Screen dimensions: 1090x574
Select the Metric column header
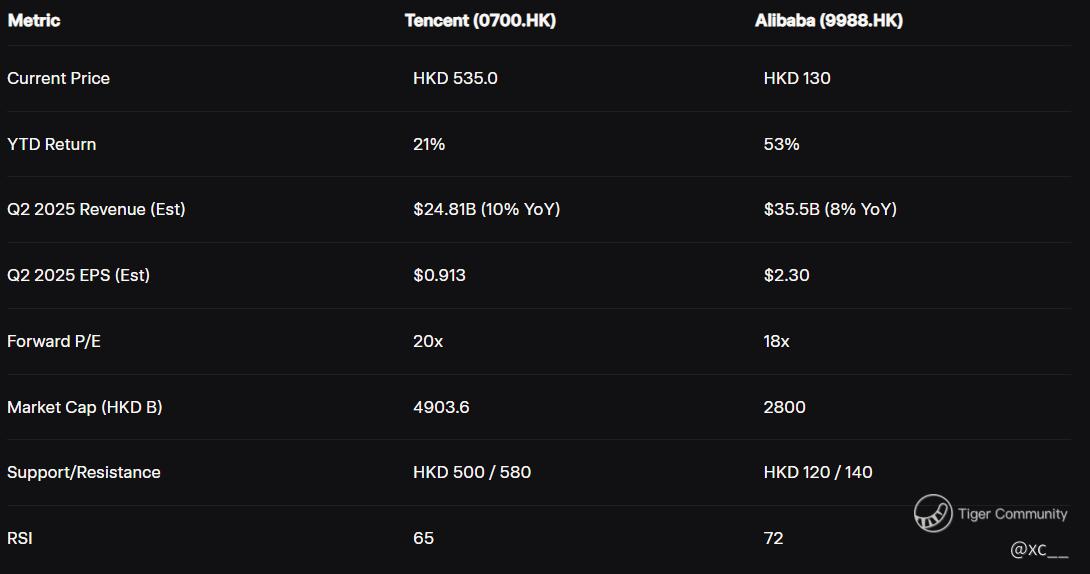34,20
